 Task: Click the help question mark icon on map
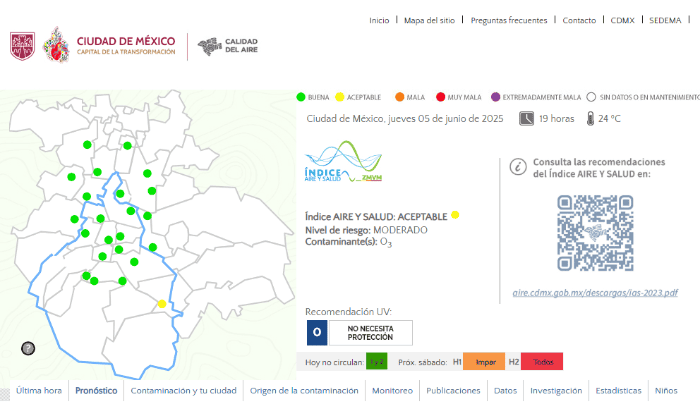(28, 348)
